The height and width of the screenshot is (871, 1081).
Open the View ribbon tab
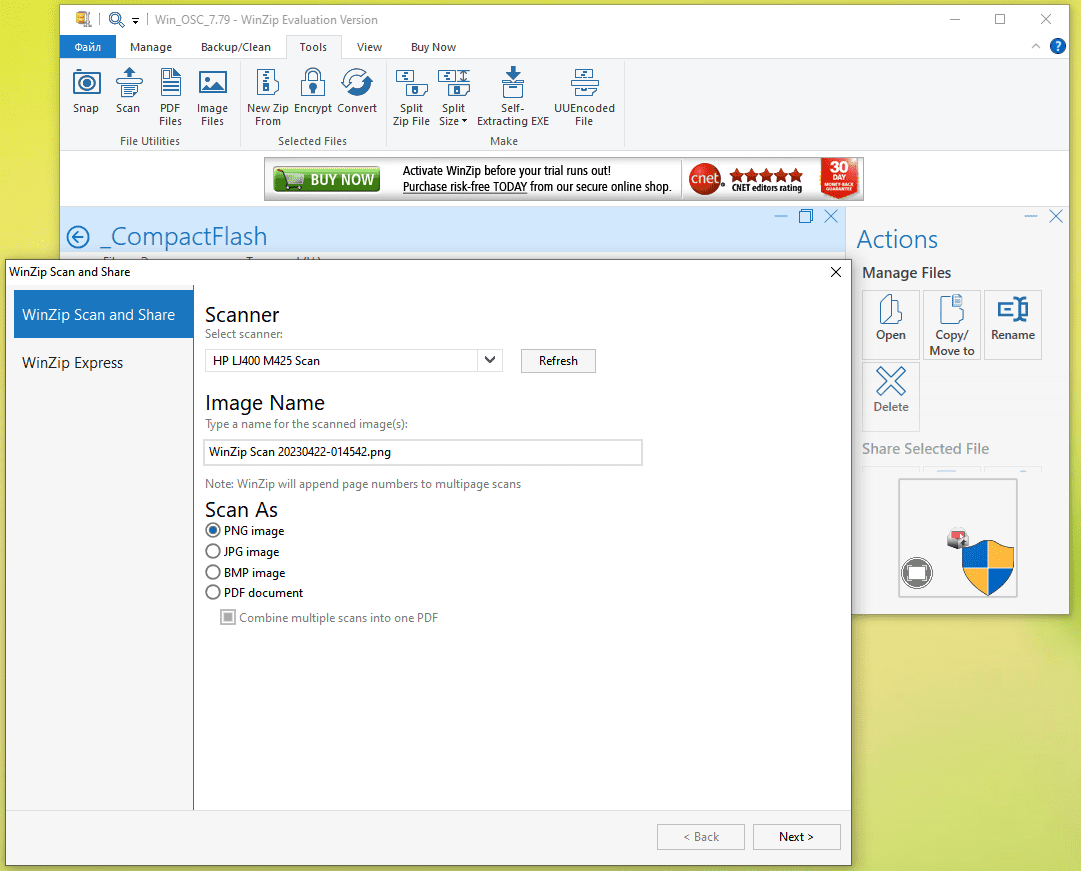(x=370, y=47)
